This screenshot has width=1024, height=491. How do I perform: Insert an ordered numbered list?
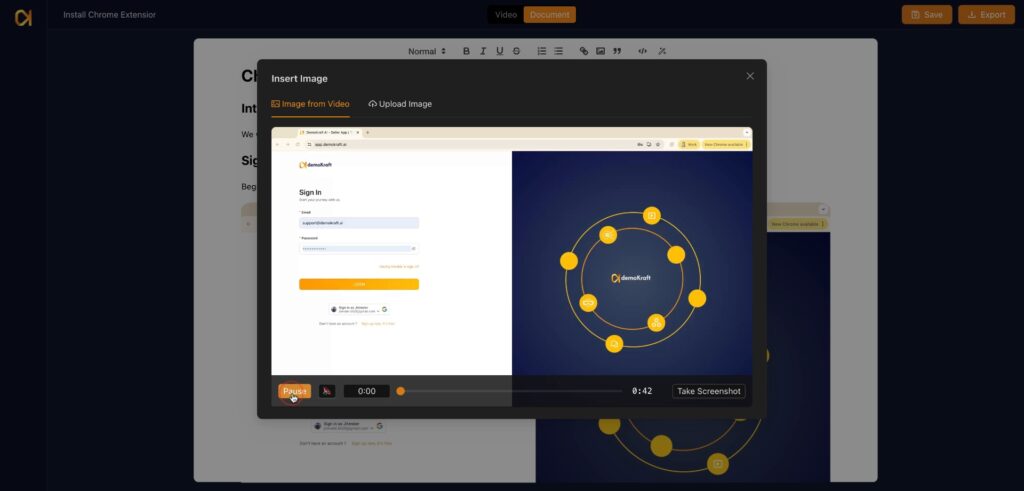pos(541,51)
